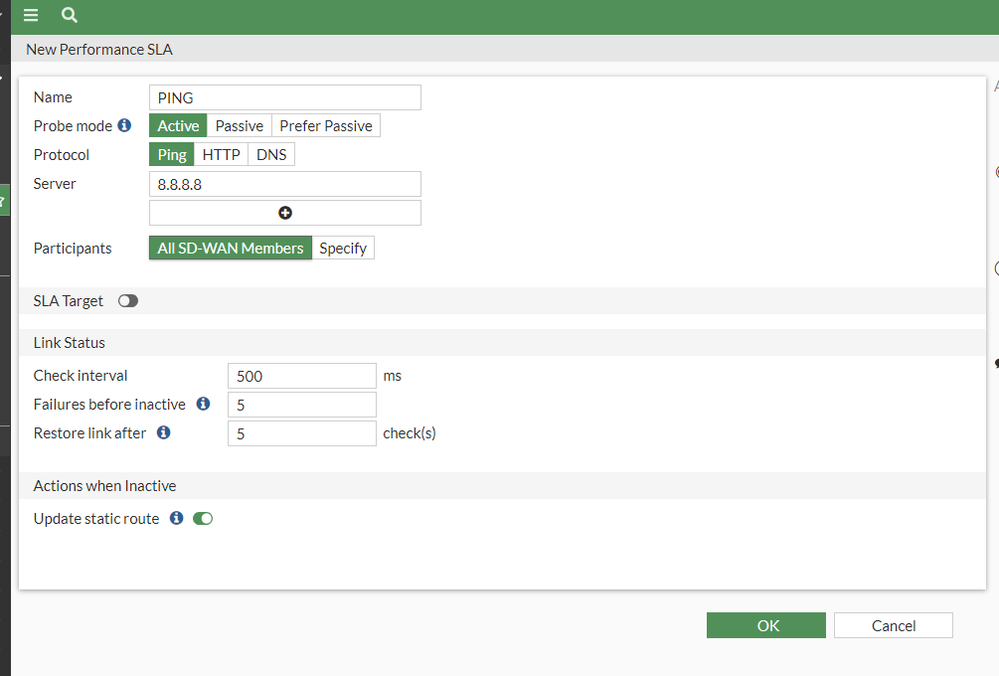This screenshot has width=999, height=676.
Task: Click the Failures before inactive info icon
Action: (x=203, y=404)
